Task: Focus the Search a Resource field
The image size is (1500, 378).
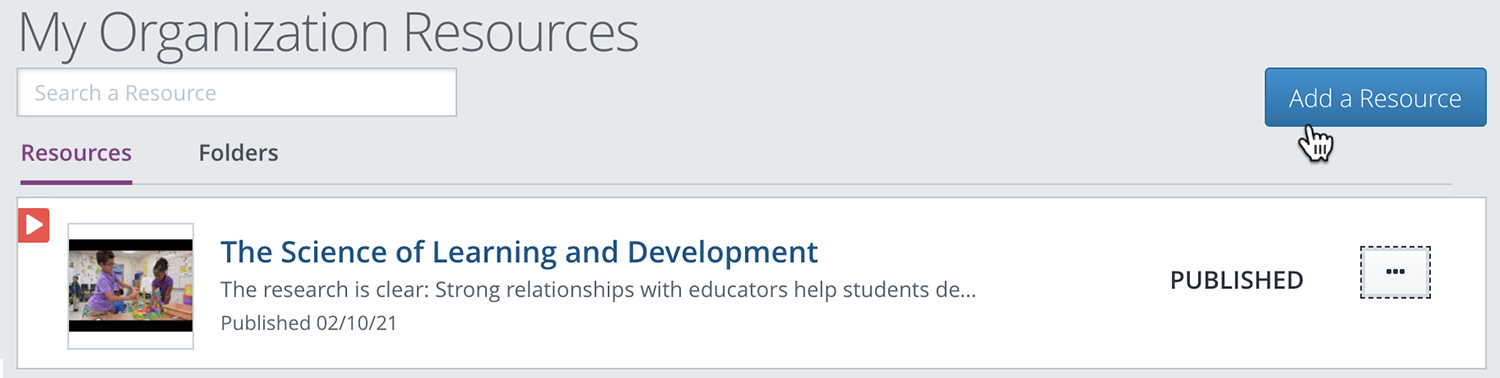Action: 237,93
